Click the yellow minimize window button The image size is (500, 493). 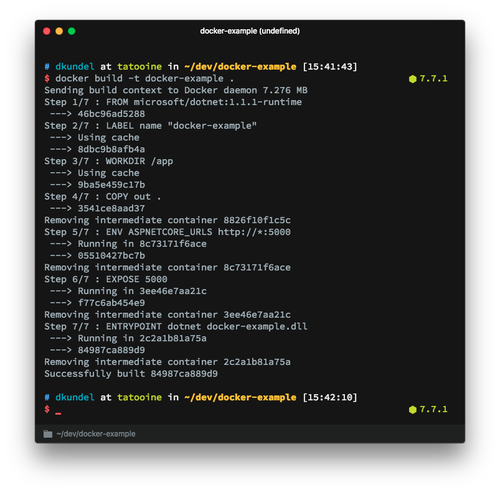click(59, 31)
